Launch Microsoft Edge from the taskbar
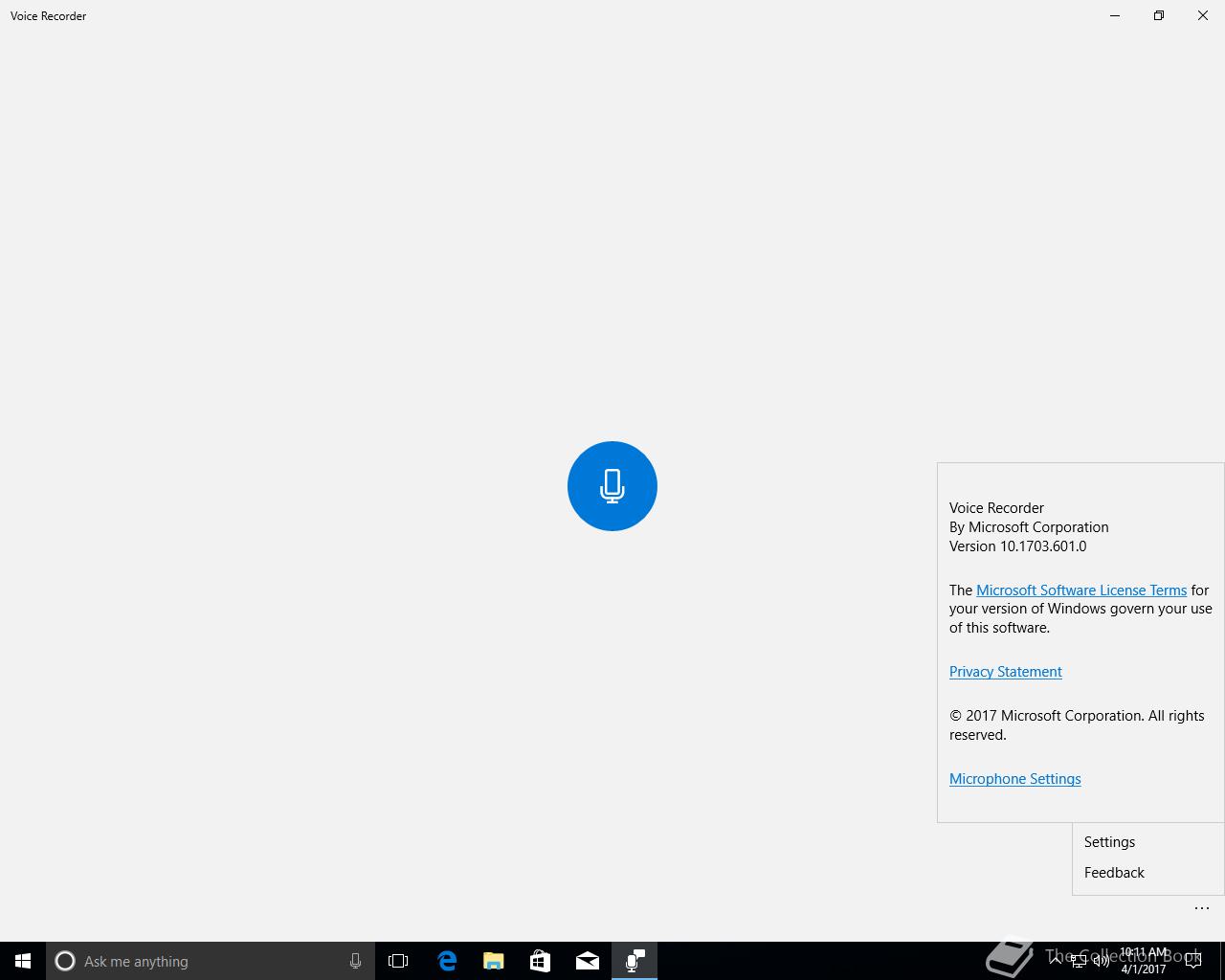 tap(447, 961)
